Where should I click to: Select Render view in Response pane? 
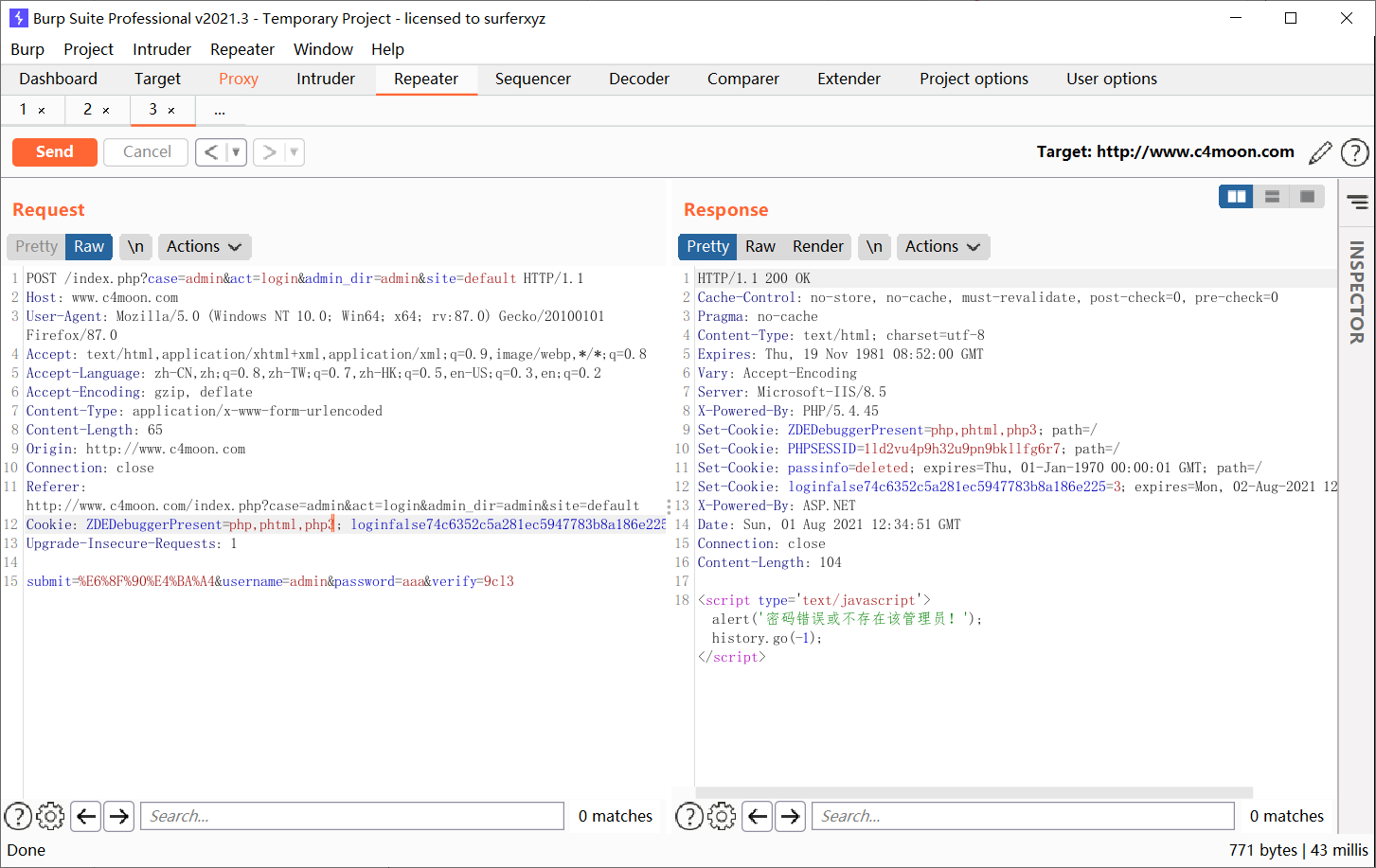[818, 247]
